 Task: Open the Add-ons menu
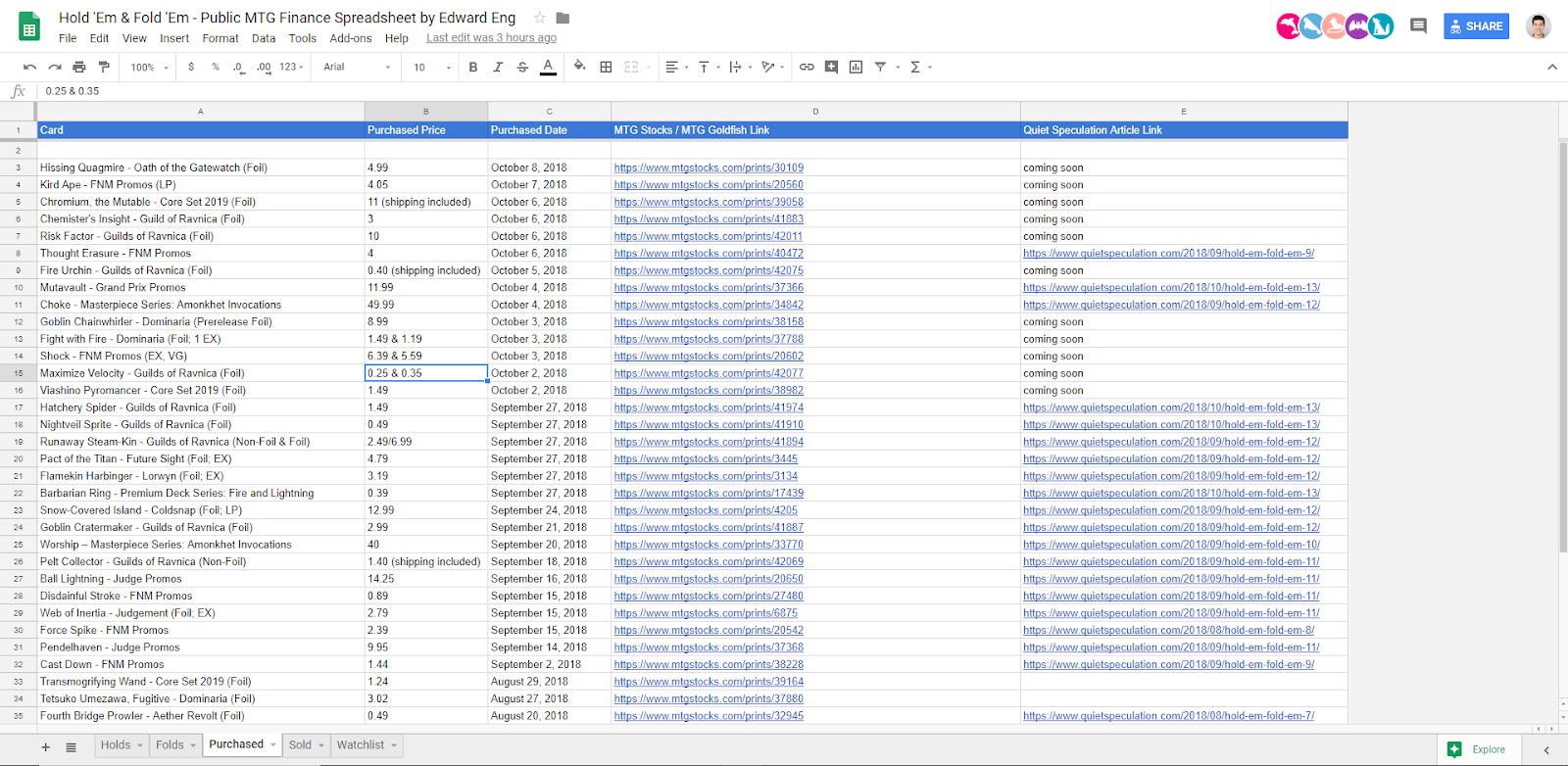pyautogui.click(x=350, y=38)
